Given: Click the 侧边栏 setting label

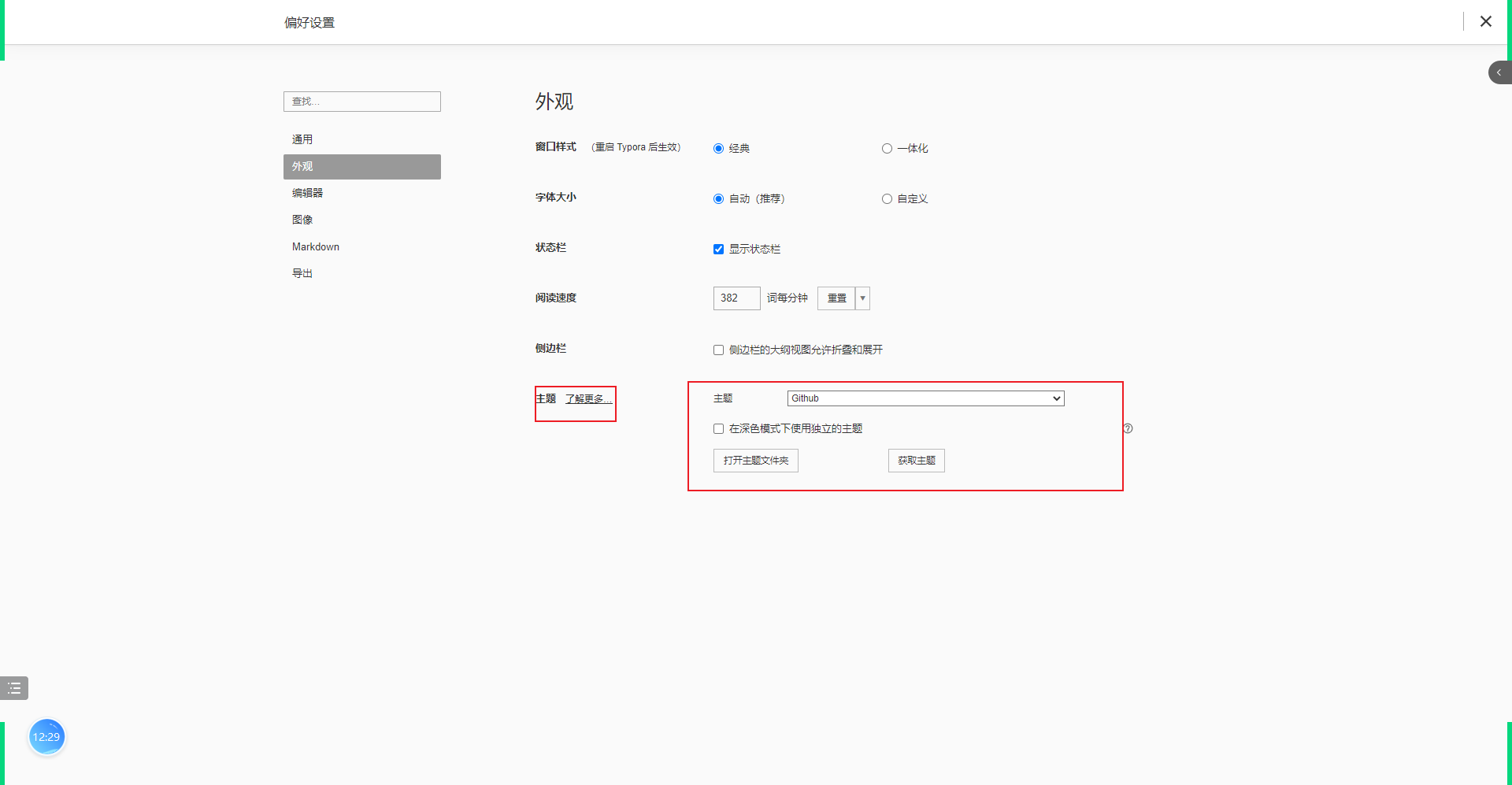Looking at the screenshot, I should tap(550, 349).
